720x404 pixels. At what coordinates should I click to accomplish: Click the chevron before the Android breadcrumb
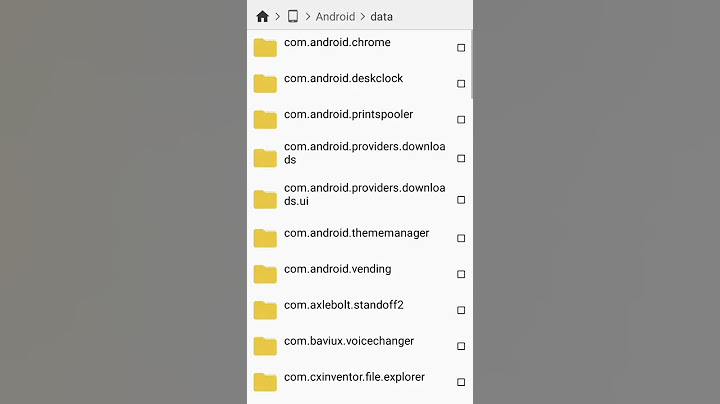point(308,17)
